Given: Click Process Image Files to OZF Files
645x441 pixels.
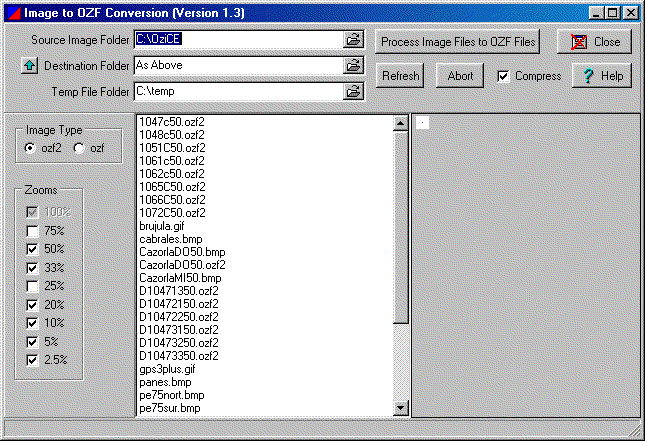Looking at the screenshot, I should 459,42.
